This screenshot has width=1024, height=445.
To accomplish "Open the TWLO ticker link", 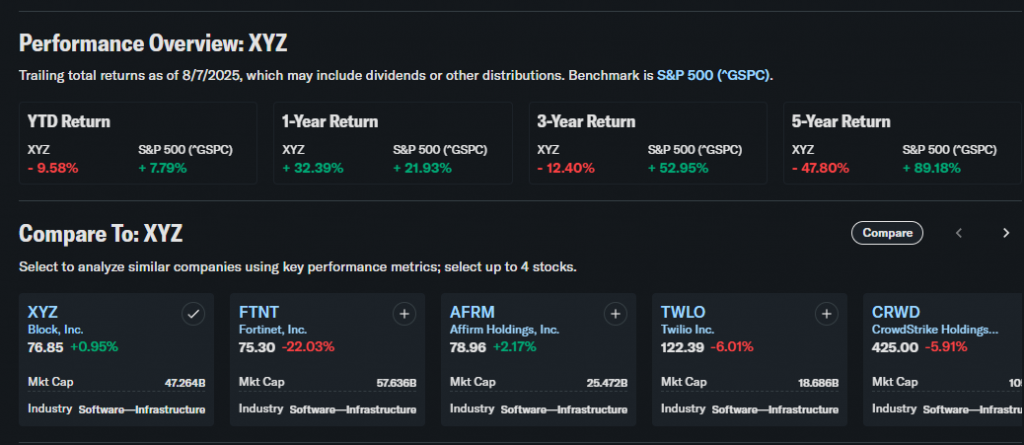I will (683, 312).
